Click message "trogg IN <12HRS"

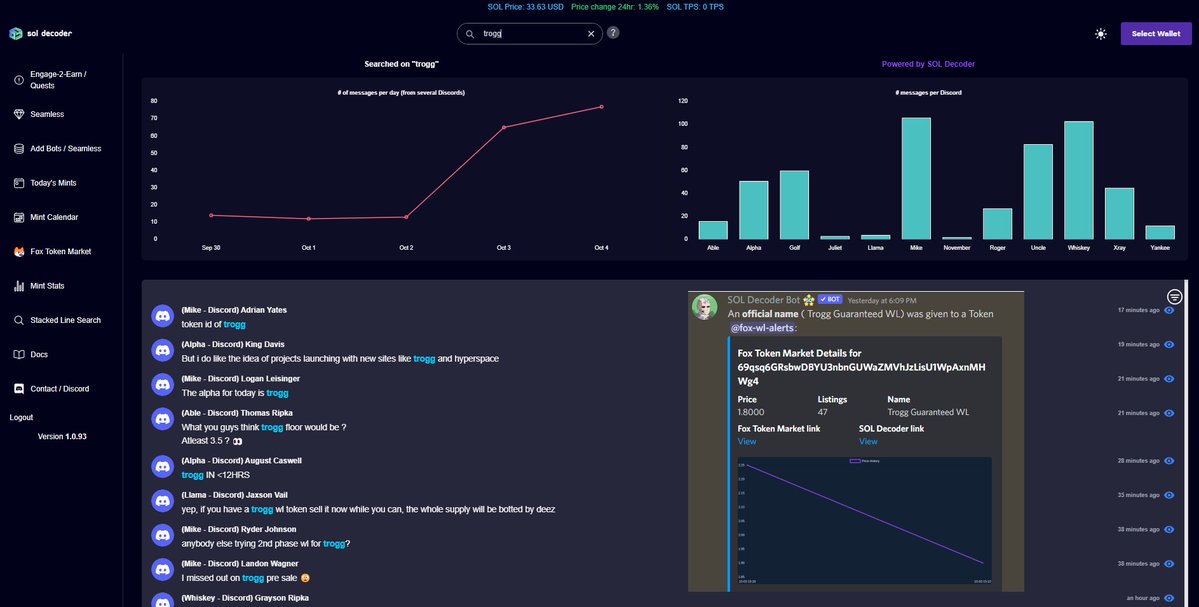(x=216, y=475)
